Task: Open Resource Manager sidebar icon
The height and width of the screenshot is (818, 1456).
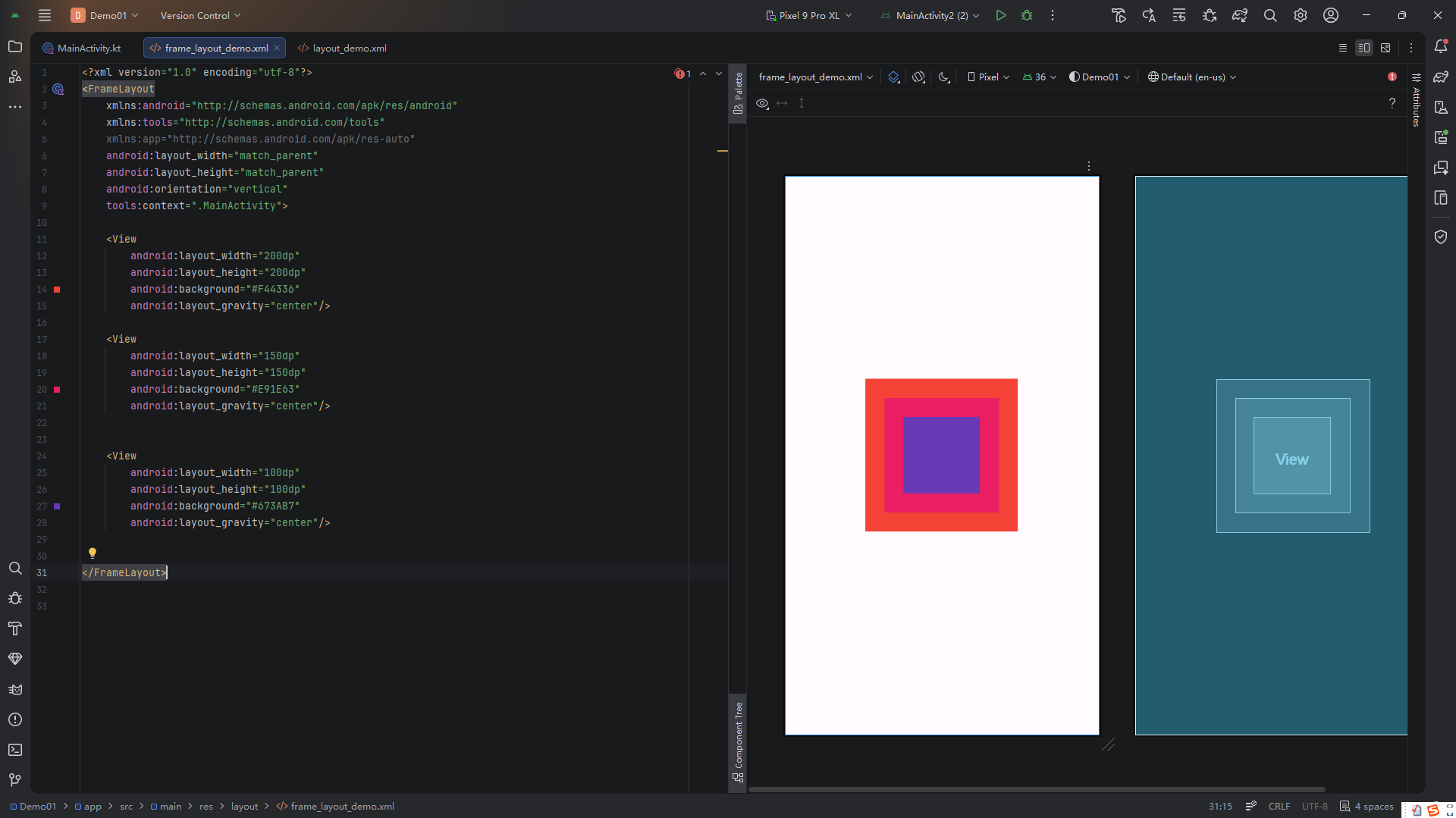Action: click(15, 77)
